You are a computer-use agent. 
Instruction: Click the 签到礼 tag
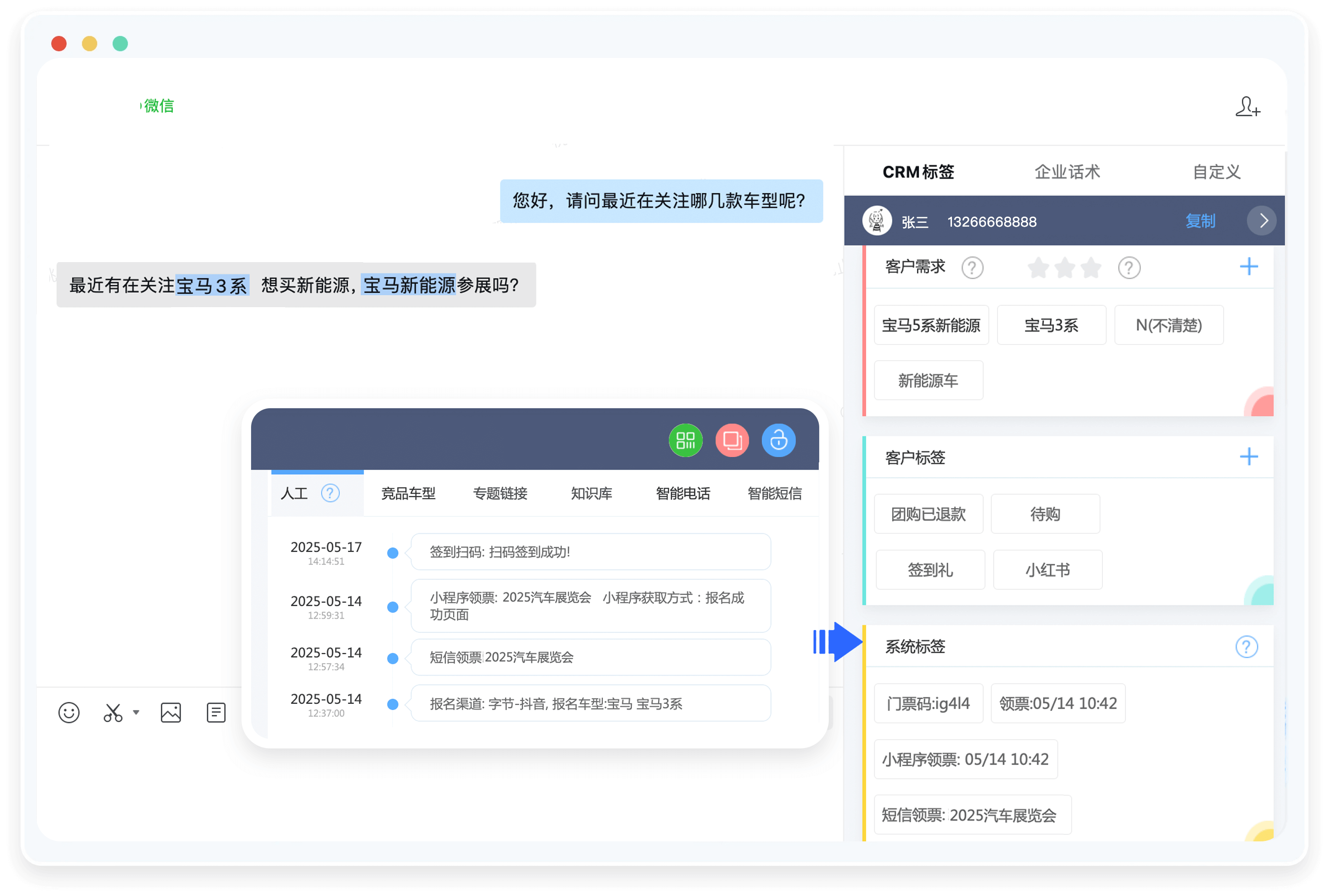929,569
